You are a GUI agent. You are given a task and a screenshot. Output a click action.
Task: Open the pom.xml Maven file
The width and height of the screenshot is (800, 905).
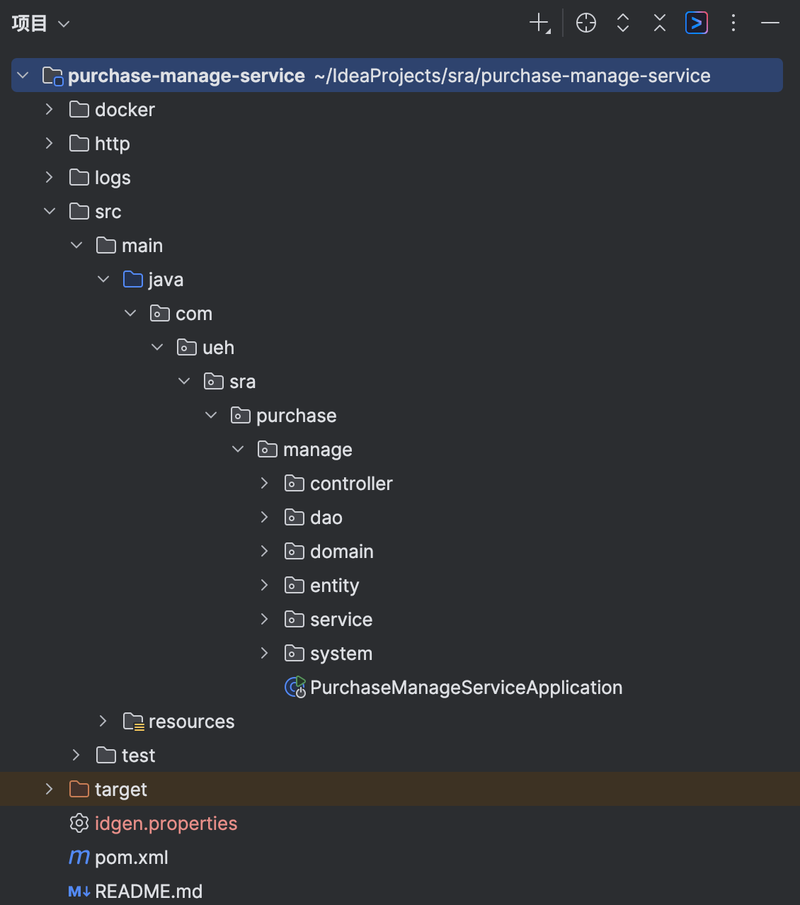click(131, 857)
